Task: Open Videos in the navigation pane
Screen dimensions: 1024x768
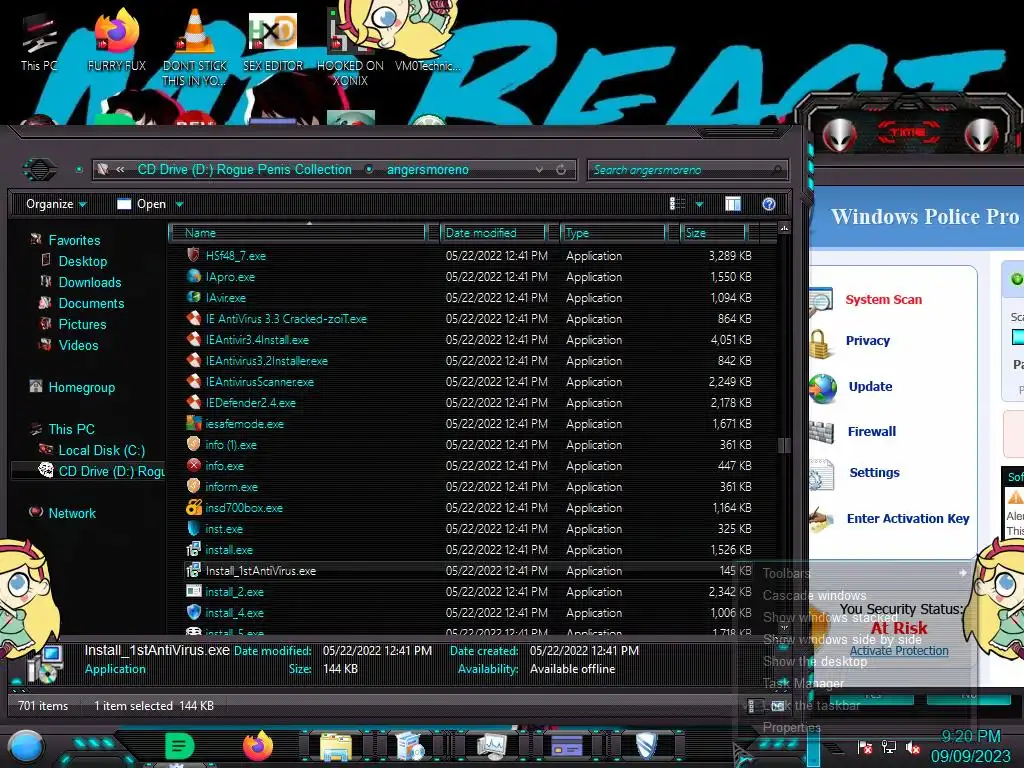Action: tap(78, 345)
